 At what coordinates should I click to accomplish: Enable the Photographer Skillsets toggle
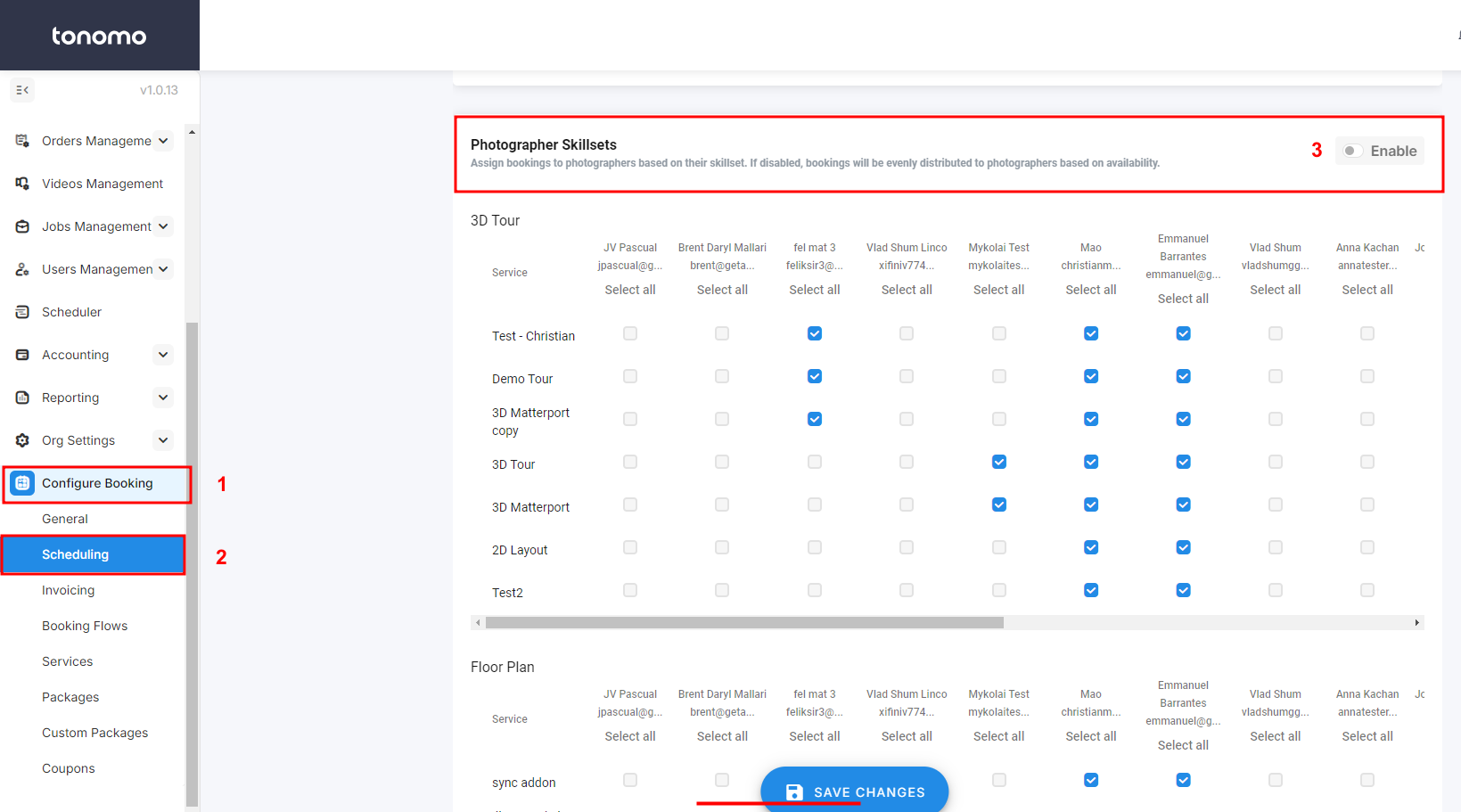(x=1352, y=151)
